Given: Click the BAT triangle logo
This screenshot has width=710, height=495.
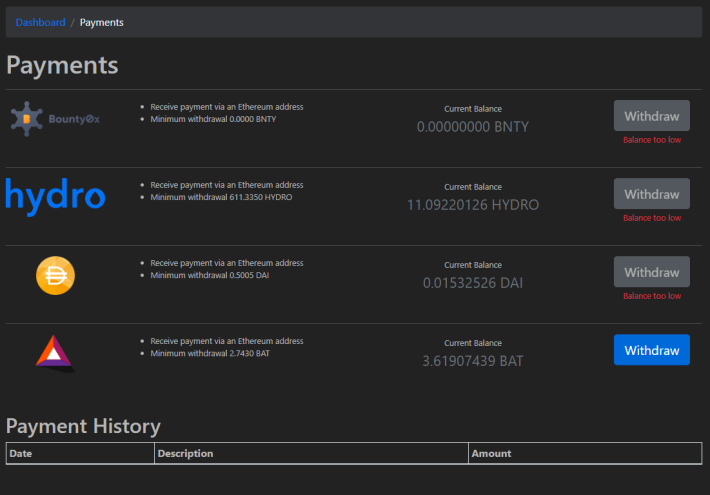Looking at the screenshot, I should tap(55, 353).
